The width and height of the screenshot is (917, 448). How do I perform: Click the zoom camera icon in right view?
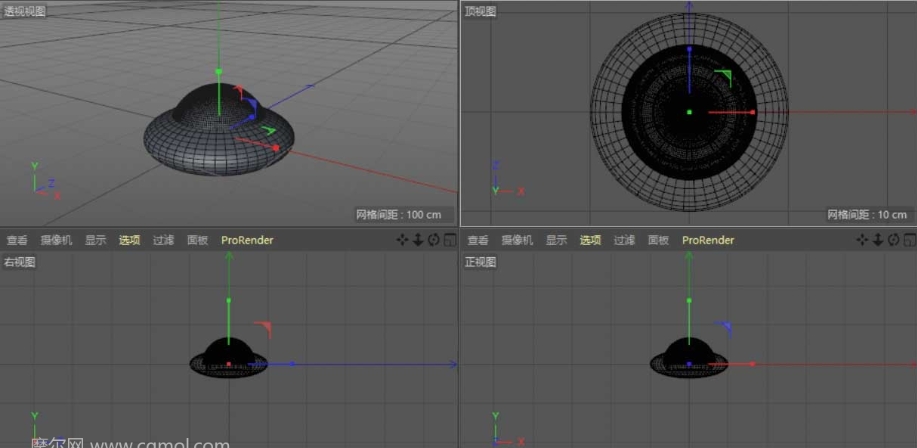click(x=418, y=240)
